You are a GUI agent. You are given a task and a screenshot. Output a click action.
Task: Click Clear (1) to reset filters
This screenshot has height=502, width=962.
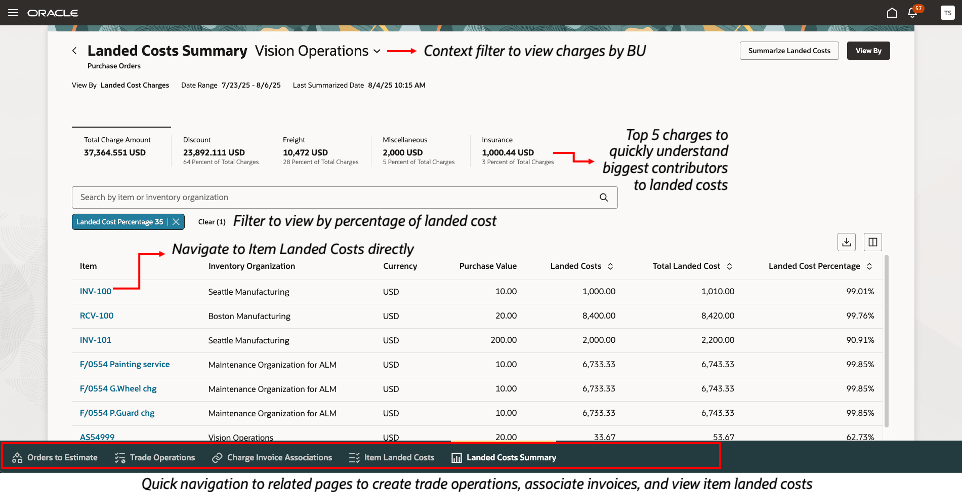tap(212, 222)
